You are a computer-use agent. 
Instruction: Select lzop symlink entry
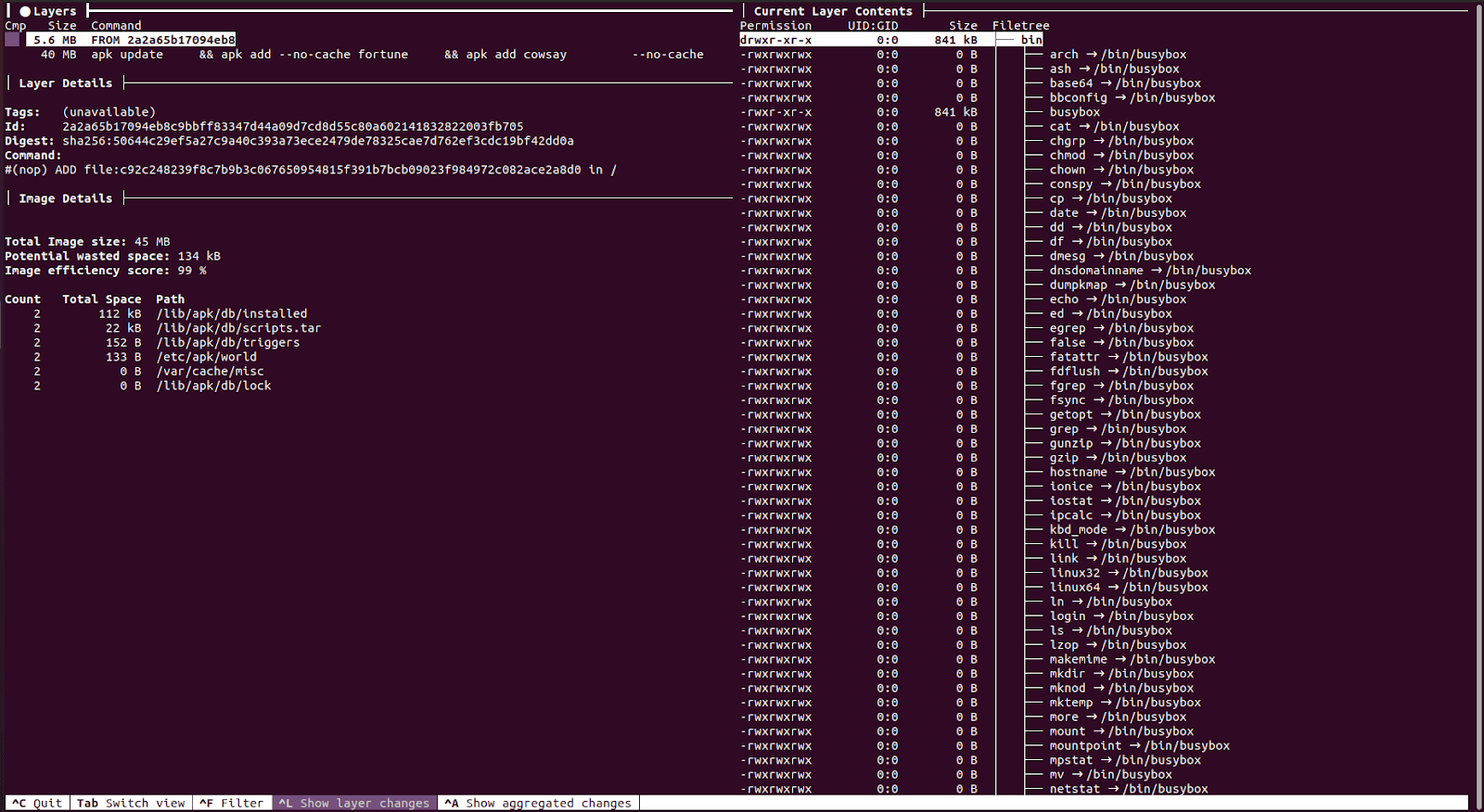click(1118, 645)
